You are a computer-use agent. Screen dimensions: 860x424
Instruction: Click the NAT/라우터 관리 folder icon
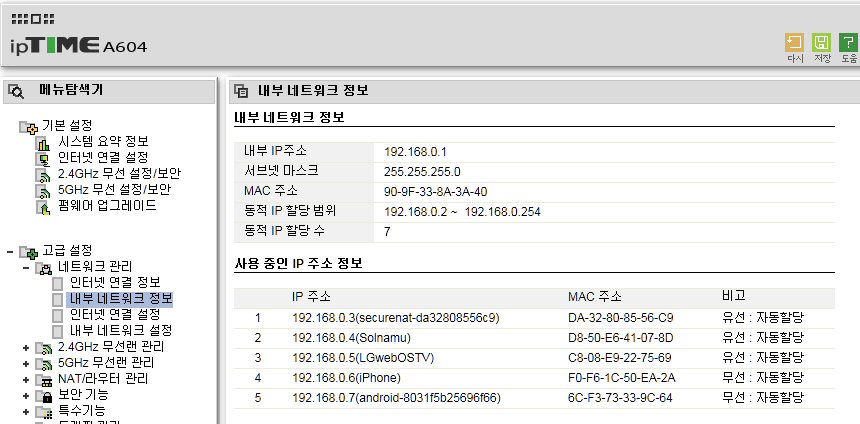click(x=43, y=380)
